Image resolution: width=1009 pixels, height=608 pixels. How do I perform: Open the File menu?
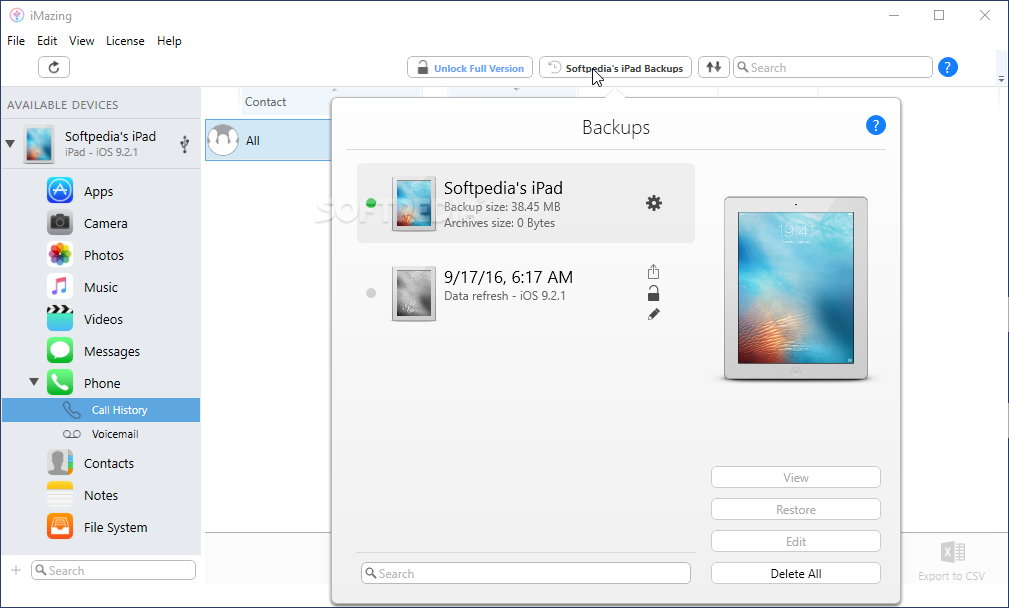tap(16, 41)
